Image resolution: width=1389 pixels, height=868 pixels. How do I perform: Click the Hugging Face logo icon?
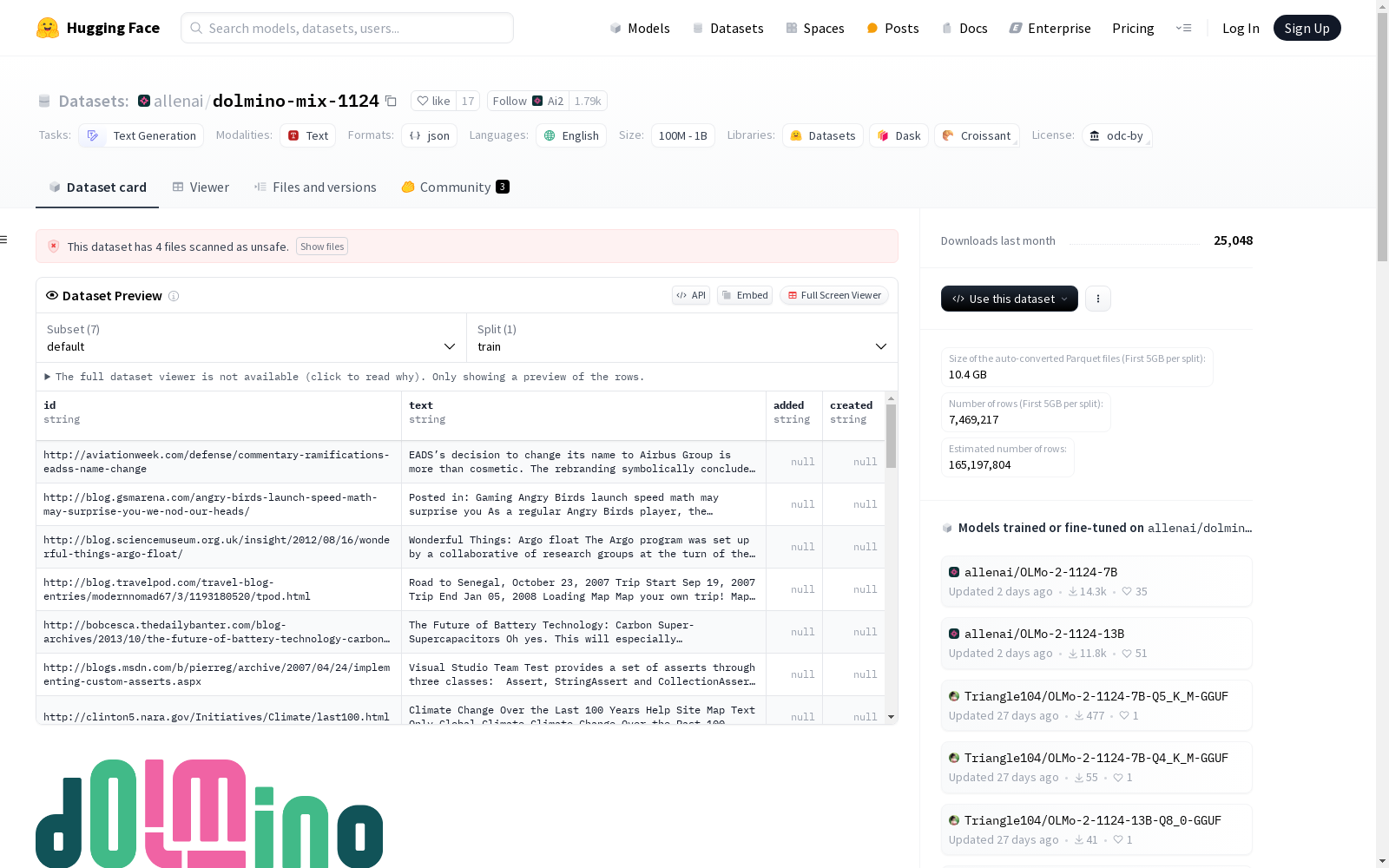click(48, 28)
